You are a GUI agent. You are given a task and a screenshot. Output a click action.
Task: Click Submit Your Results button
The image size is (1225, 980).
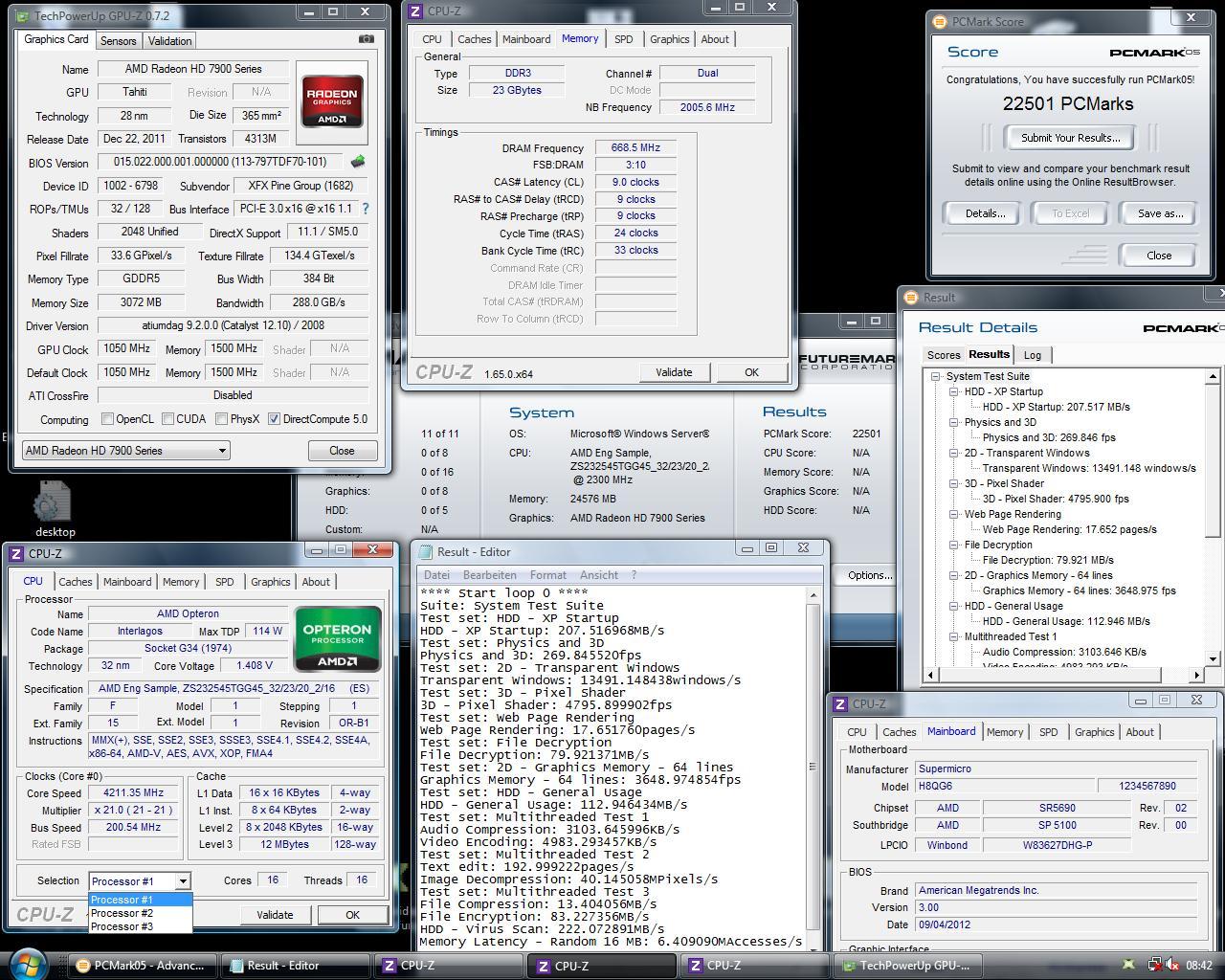click(1070, 138)
